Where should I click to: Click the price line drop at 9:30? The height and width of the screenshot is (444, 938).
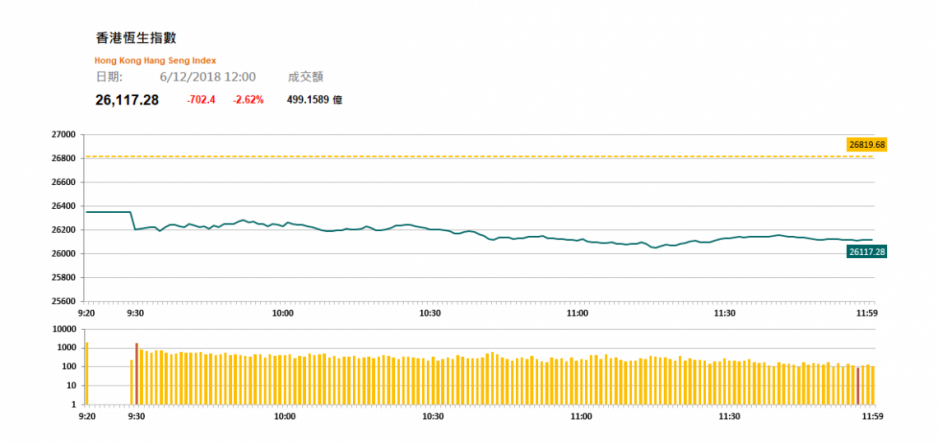point(133,220)
